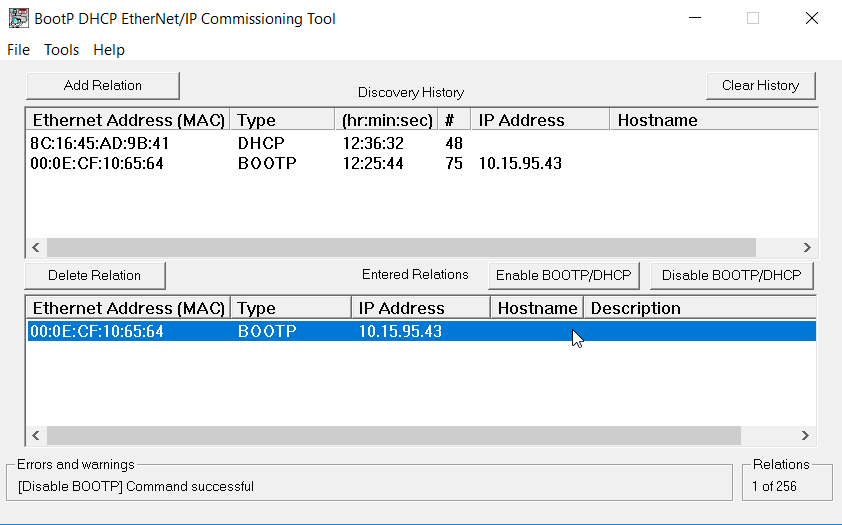Click Enable BOOTP/DHCP button

tap(563, 275)
